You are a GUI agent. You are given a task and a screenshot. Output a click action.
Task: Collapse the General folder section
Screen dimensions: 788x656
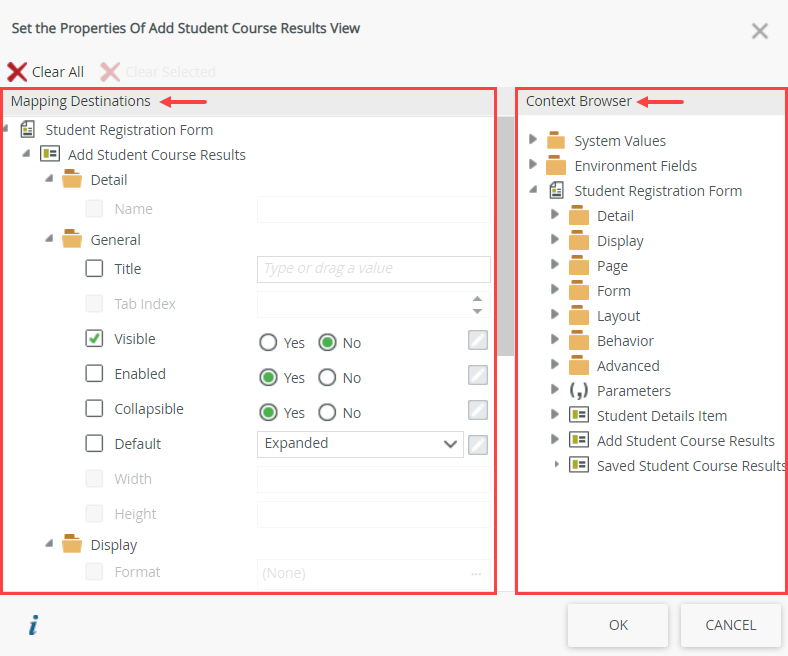pos(49,240)
